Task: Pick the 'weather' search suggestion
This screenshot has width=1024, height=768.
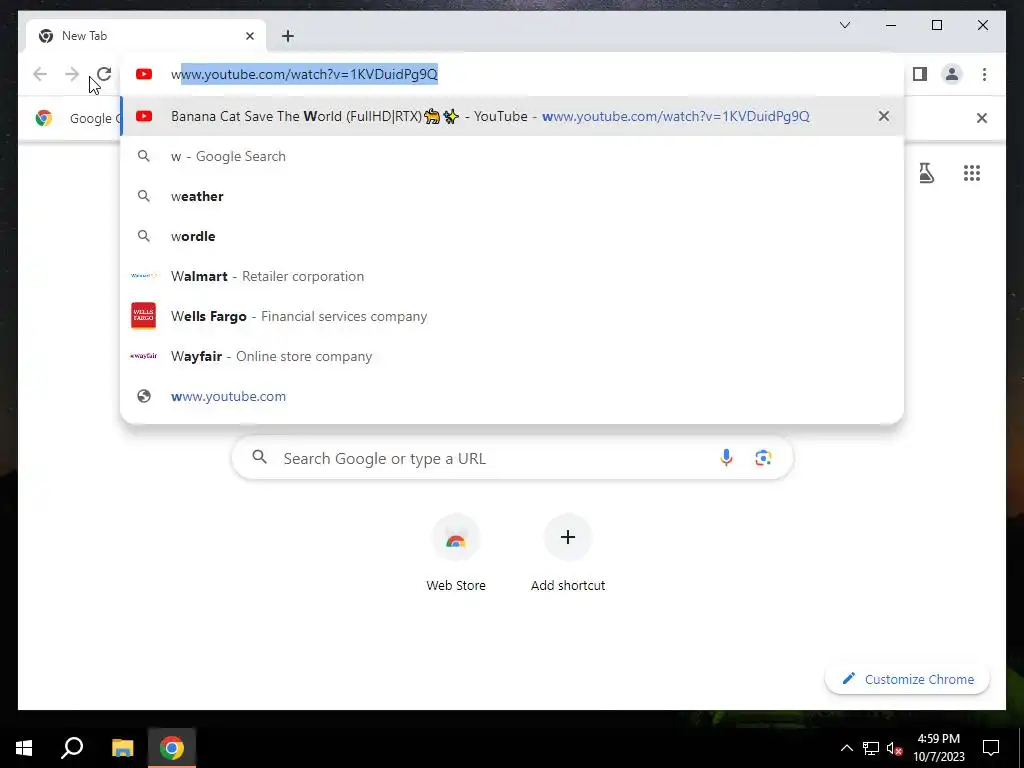Action: pos(512,196)
